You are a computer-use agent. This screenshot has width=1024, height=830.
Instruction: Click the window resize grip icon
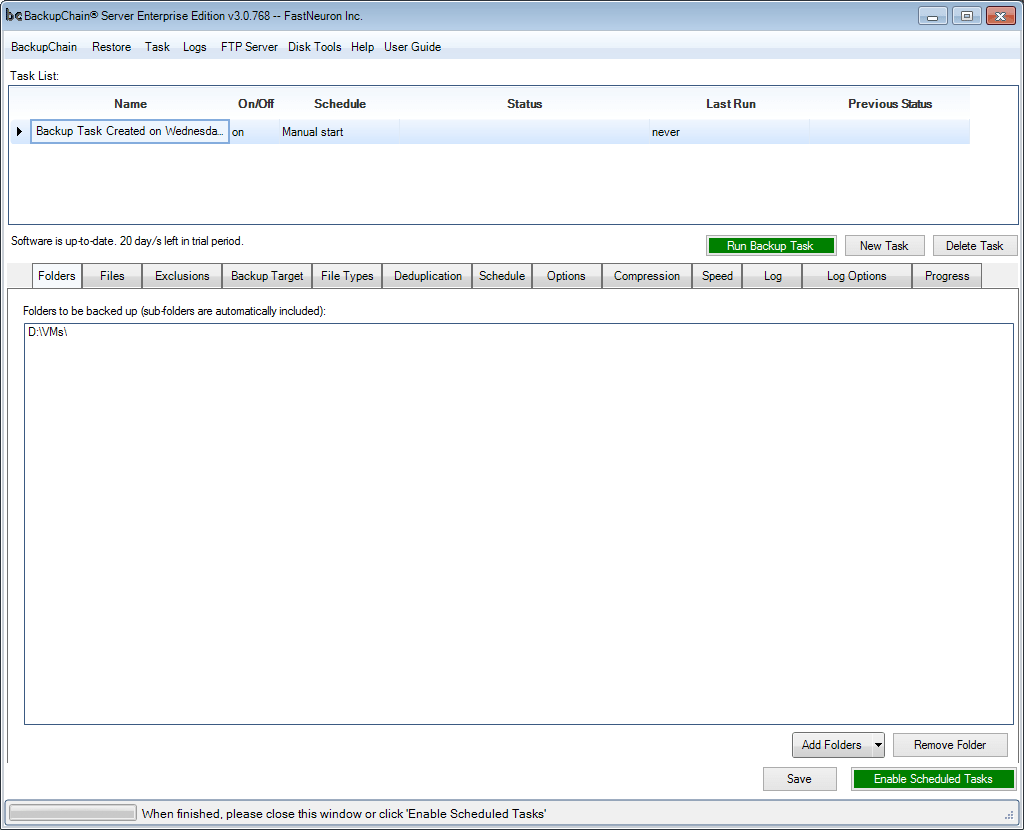pos(1009,815)
